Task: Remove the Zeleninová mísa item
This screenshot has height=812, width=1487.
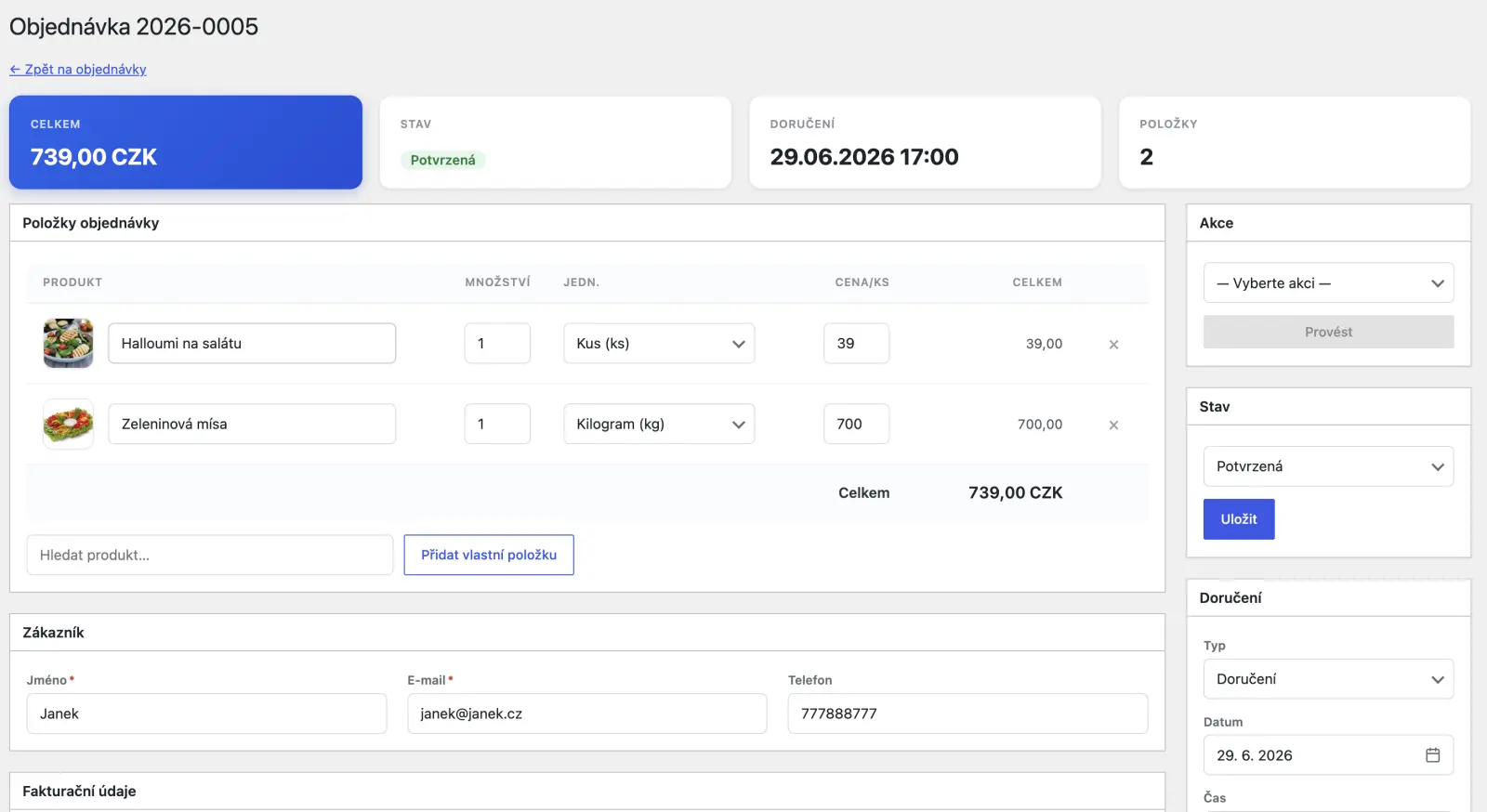Action: coord(1113,426)
